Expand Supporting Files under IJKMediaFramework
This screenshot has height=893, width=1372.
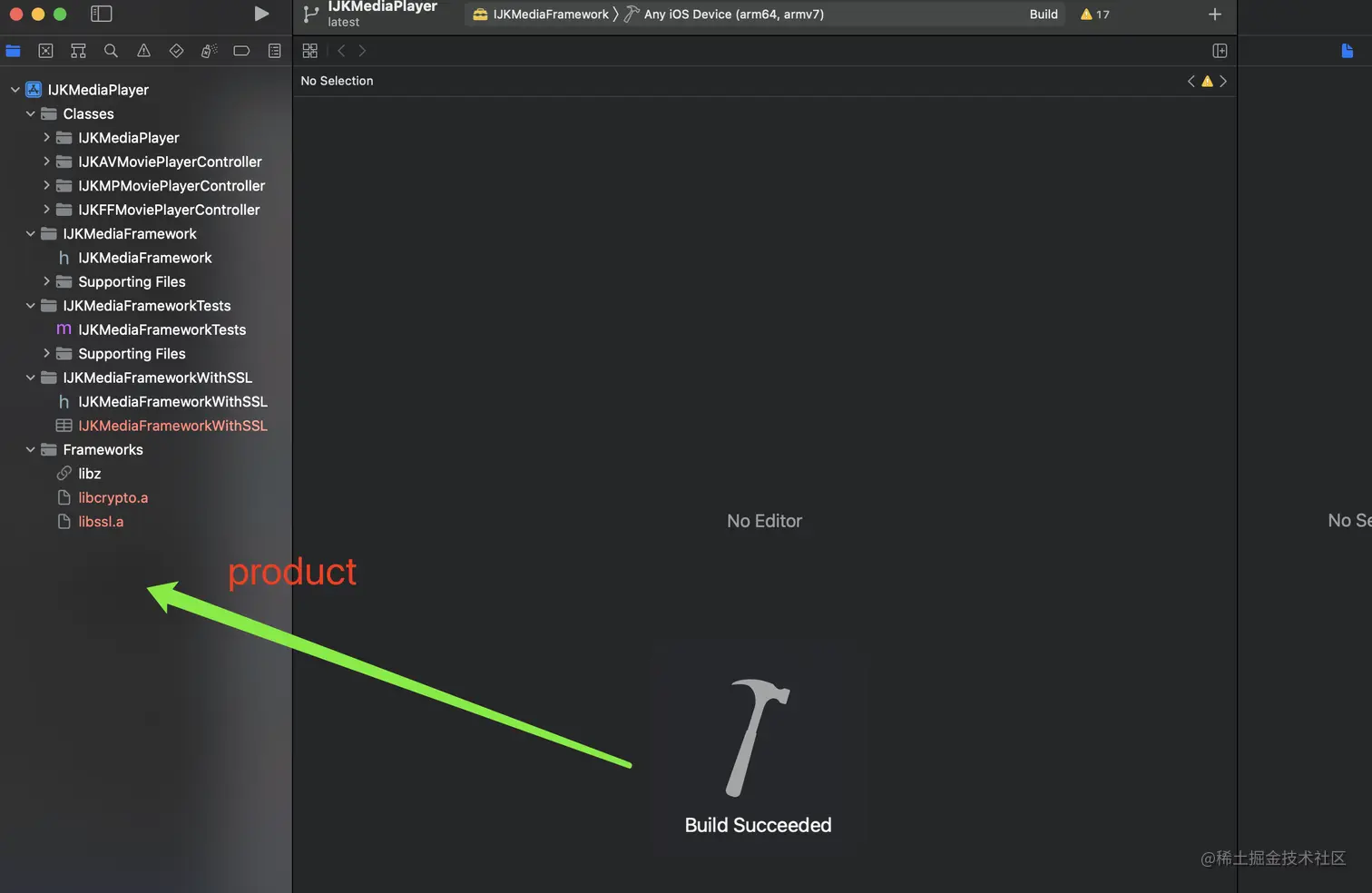[x=46, y=281]
